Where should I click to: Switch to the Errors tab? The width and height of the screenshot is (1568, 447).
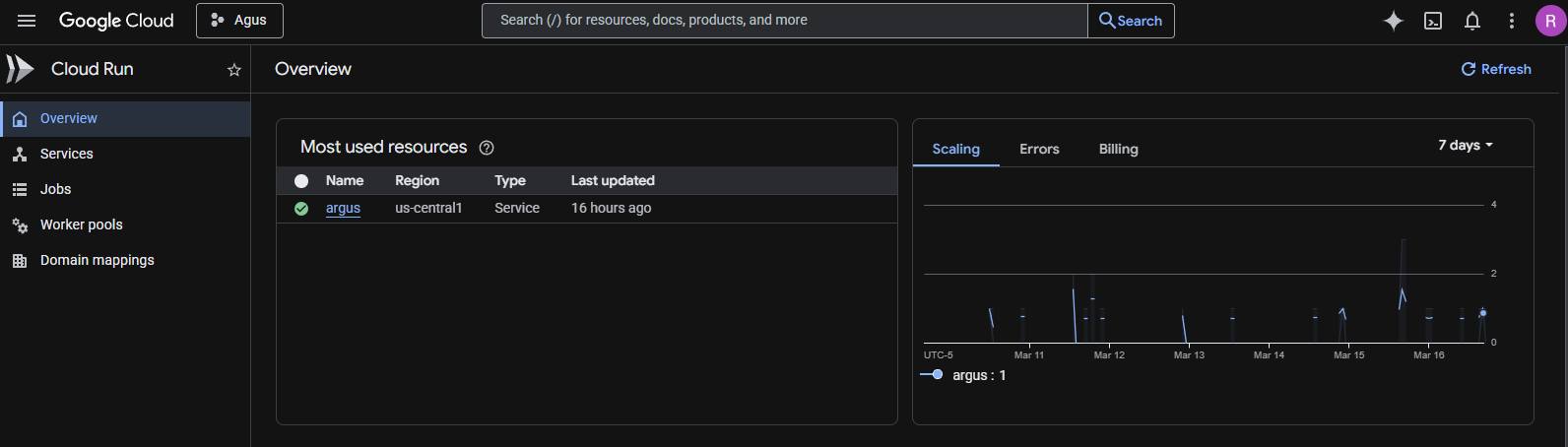tap(1039, 149)
